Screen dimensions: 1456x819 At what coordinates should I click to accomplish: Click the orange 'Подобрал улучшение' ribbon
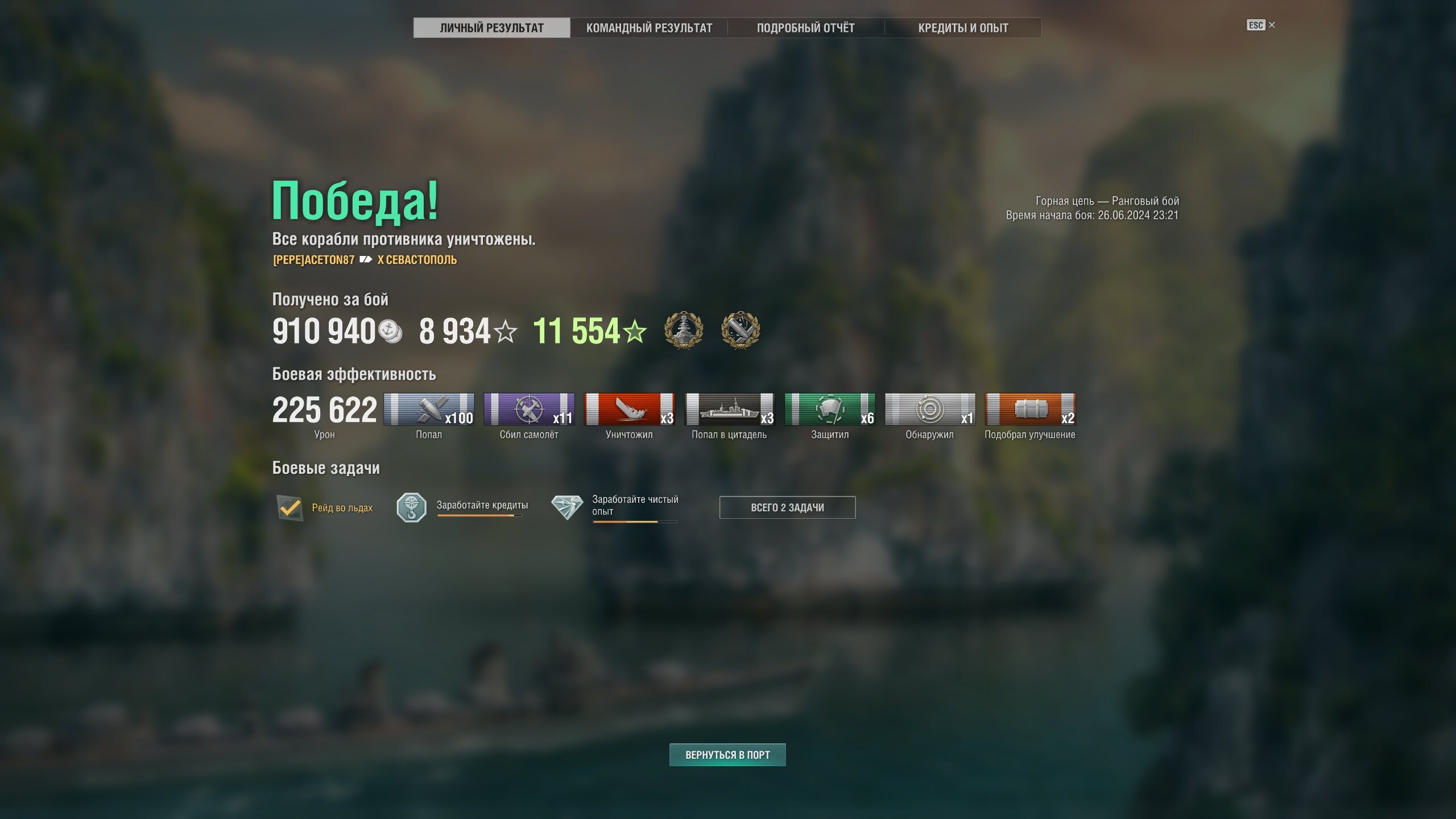click(x=1030, y=409)
